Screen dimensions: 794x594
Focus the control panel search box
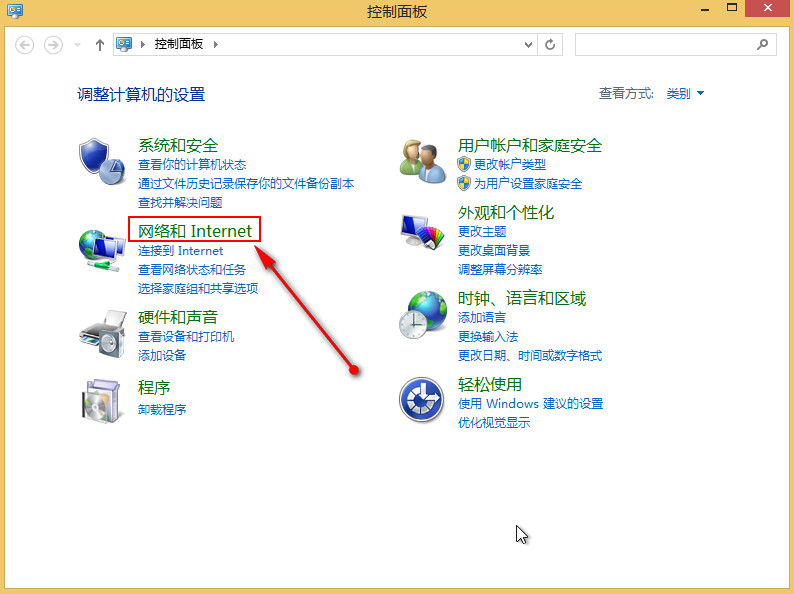click(x=676, y=45)
